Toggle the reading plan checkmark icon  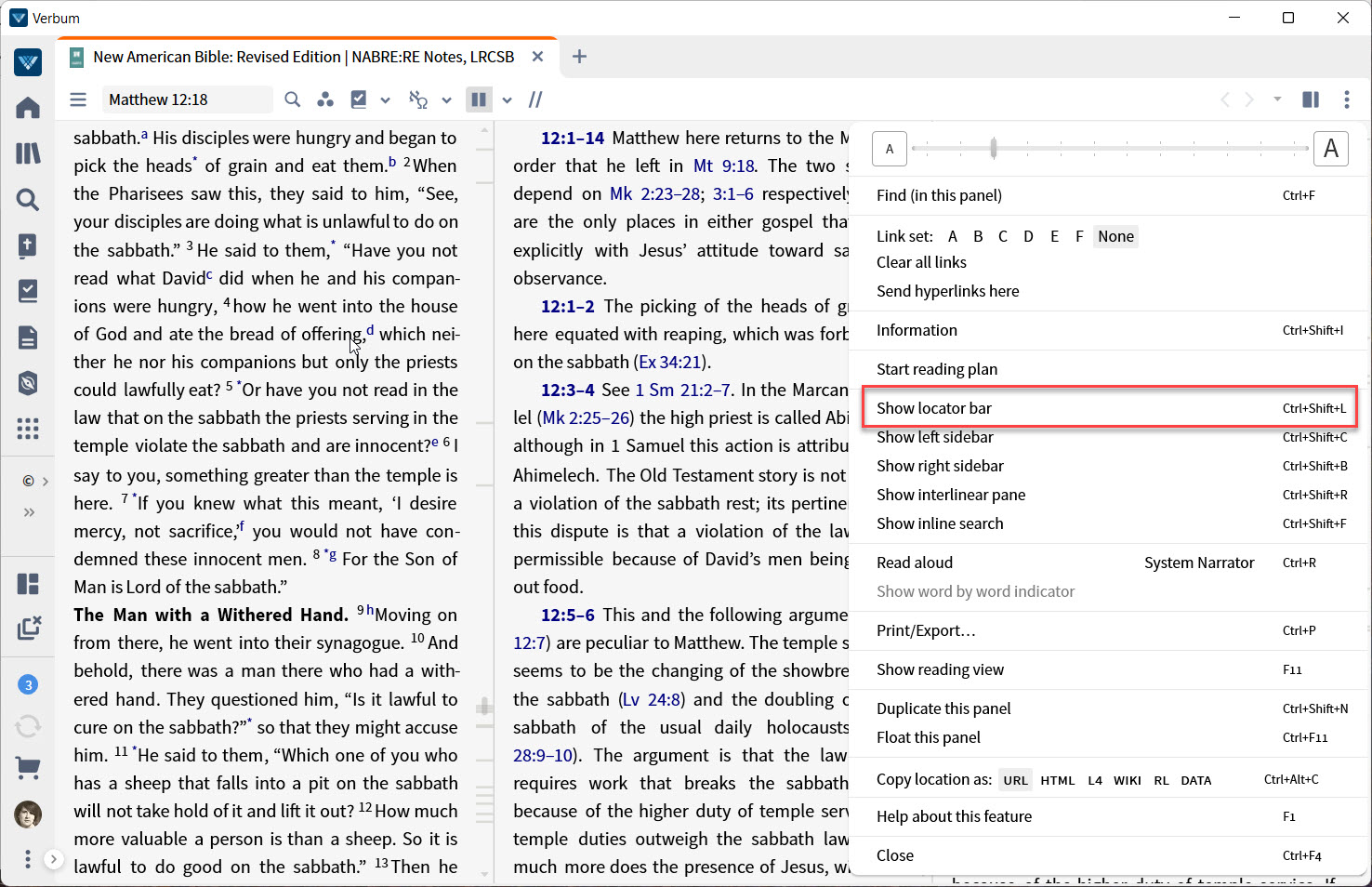click(x=358, y=99)
